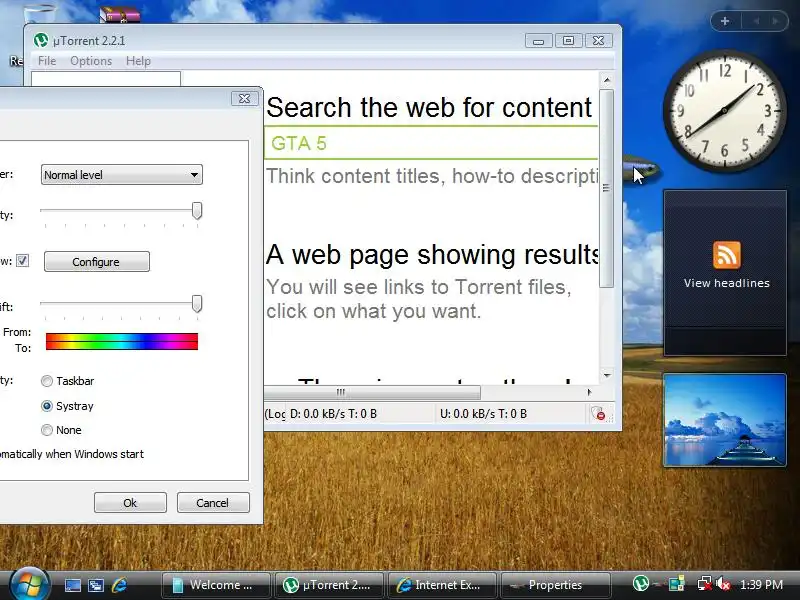Toggle the checkbox next to Configure

22,261
